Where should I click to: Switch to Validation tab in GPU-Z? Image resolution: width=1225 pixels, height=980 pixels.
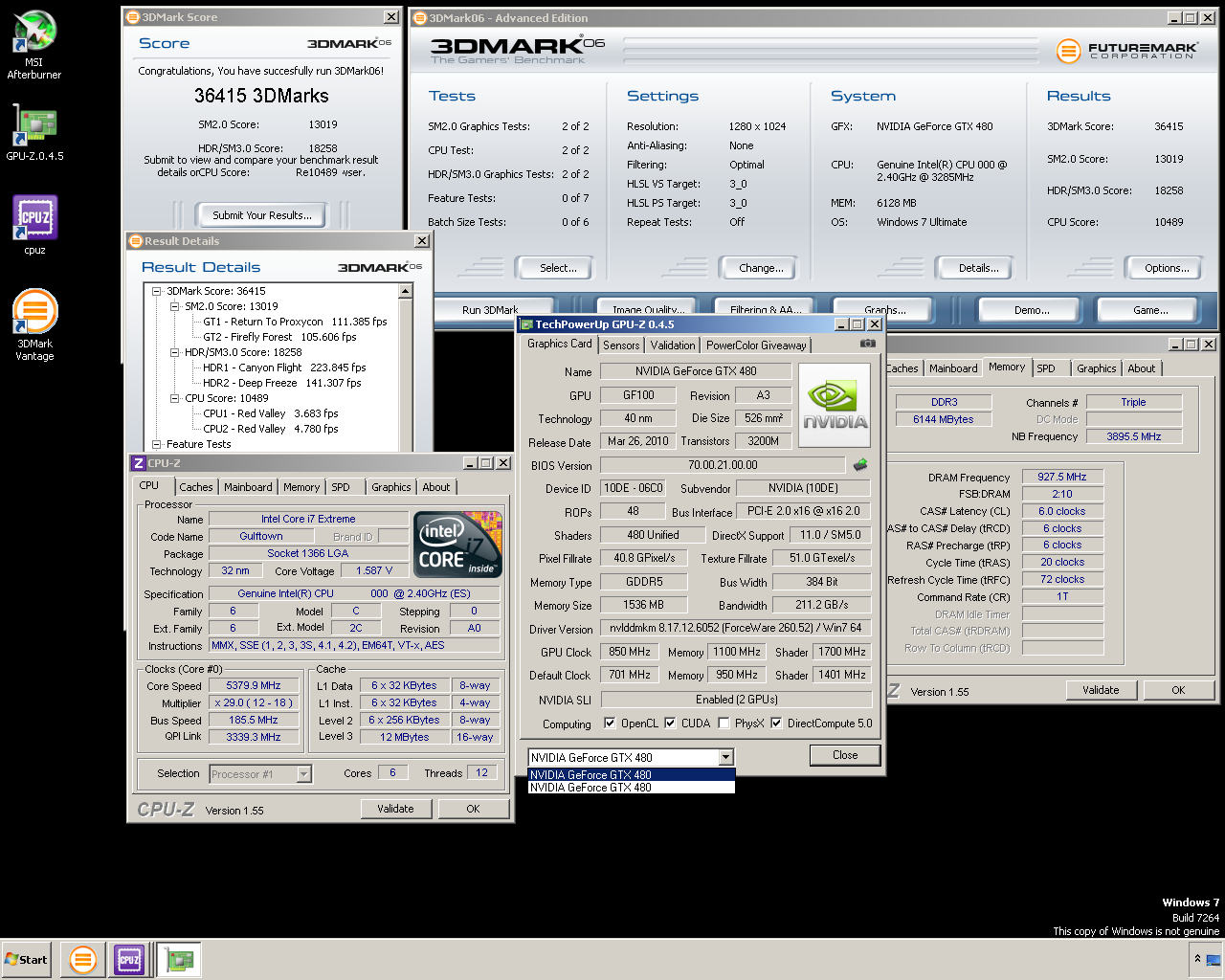coord(673,345)
